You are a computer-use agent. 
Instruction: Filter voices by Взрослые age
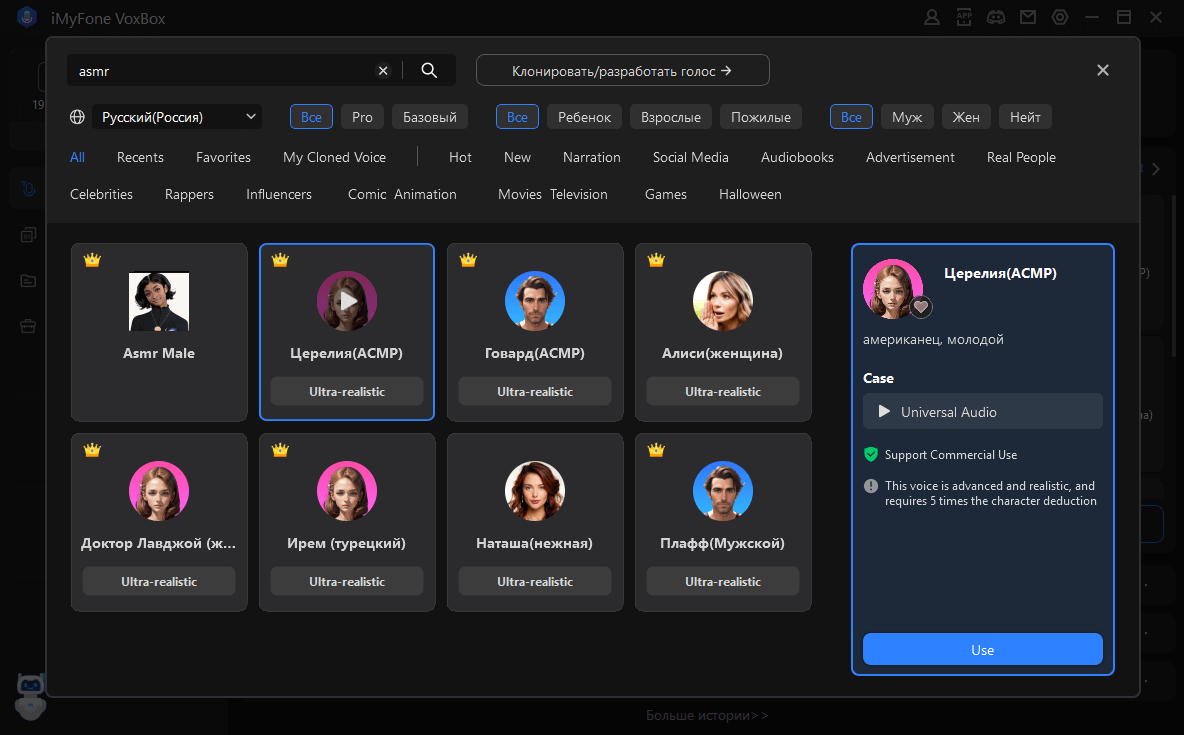tap(671, 117)
